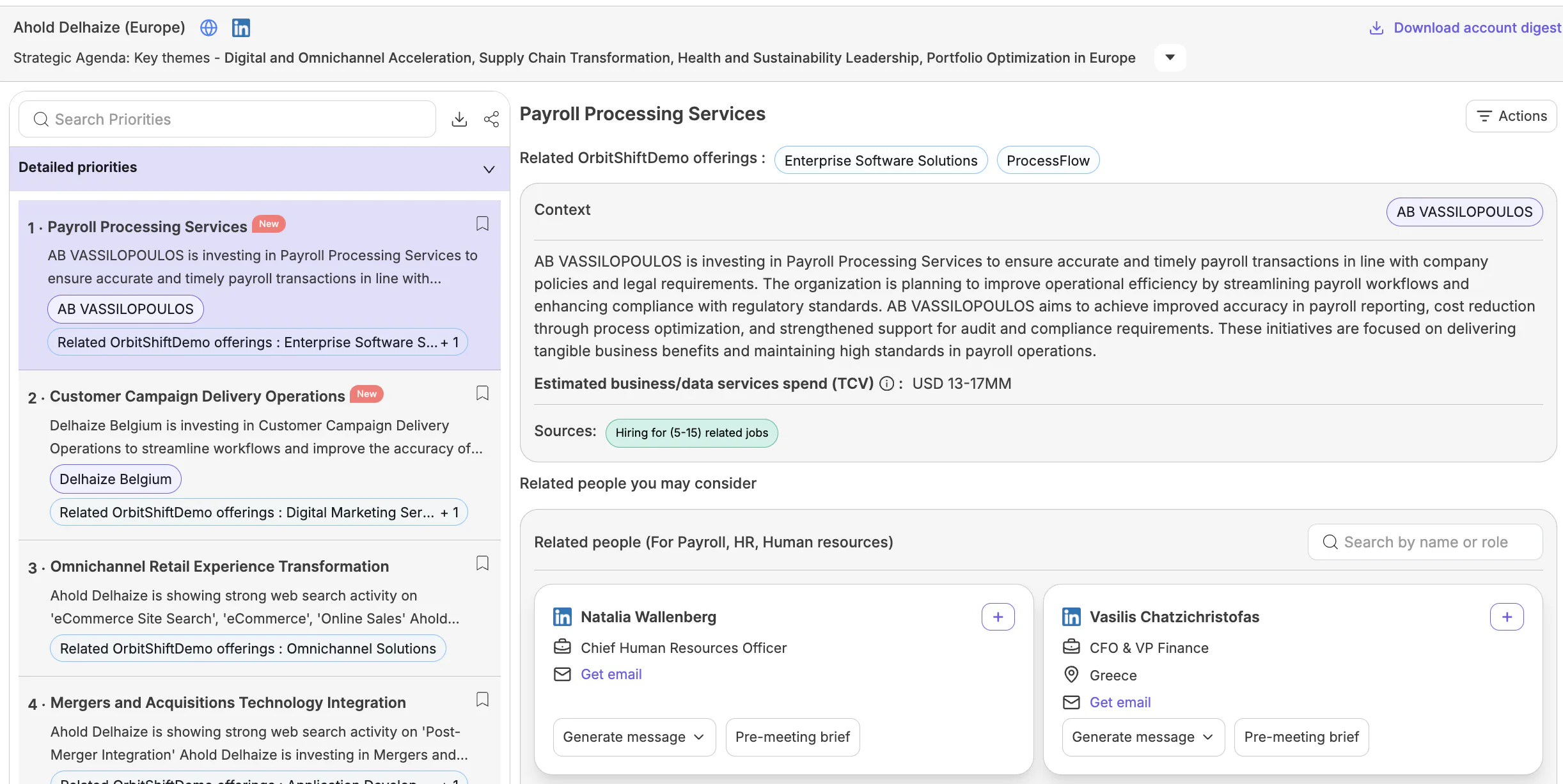1563x784 pixels.
Task: Click the Search Priorities field
Action: pyautogui.click(x=227, y=119)
